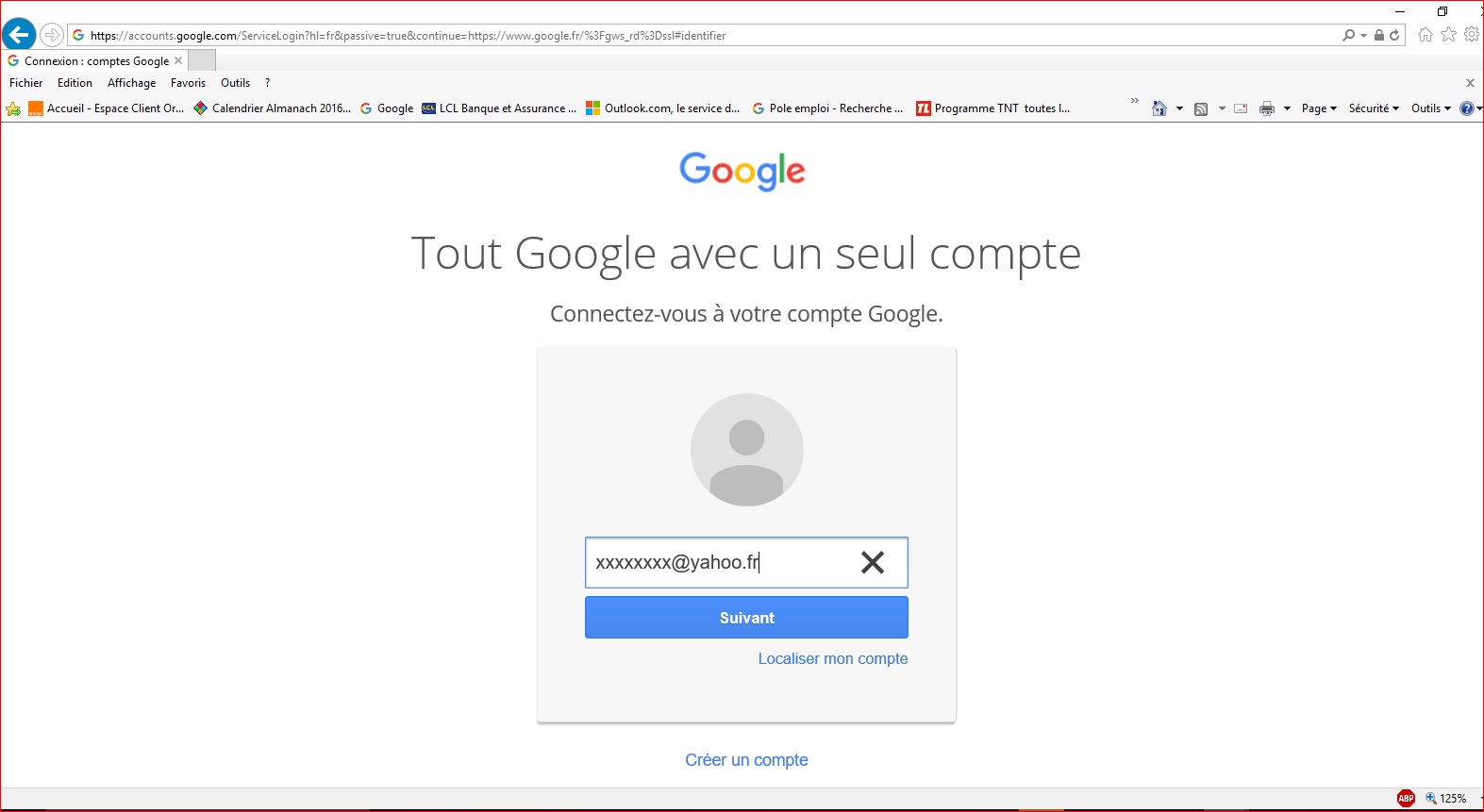Refresh the page with reload icon

point(1394,35)
